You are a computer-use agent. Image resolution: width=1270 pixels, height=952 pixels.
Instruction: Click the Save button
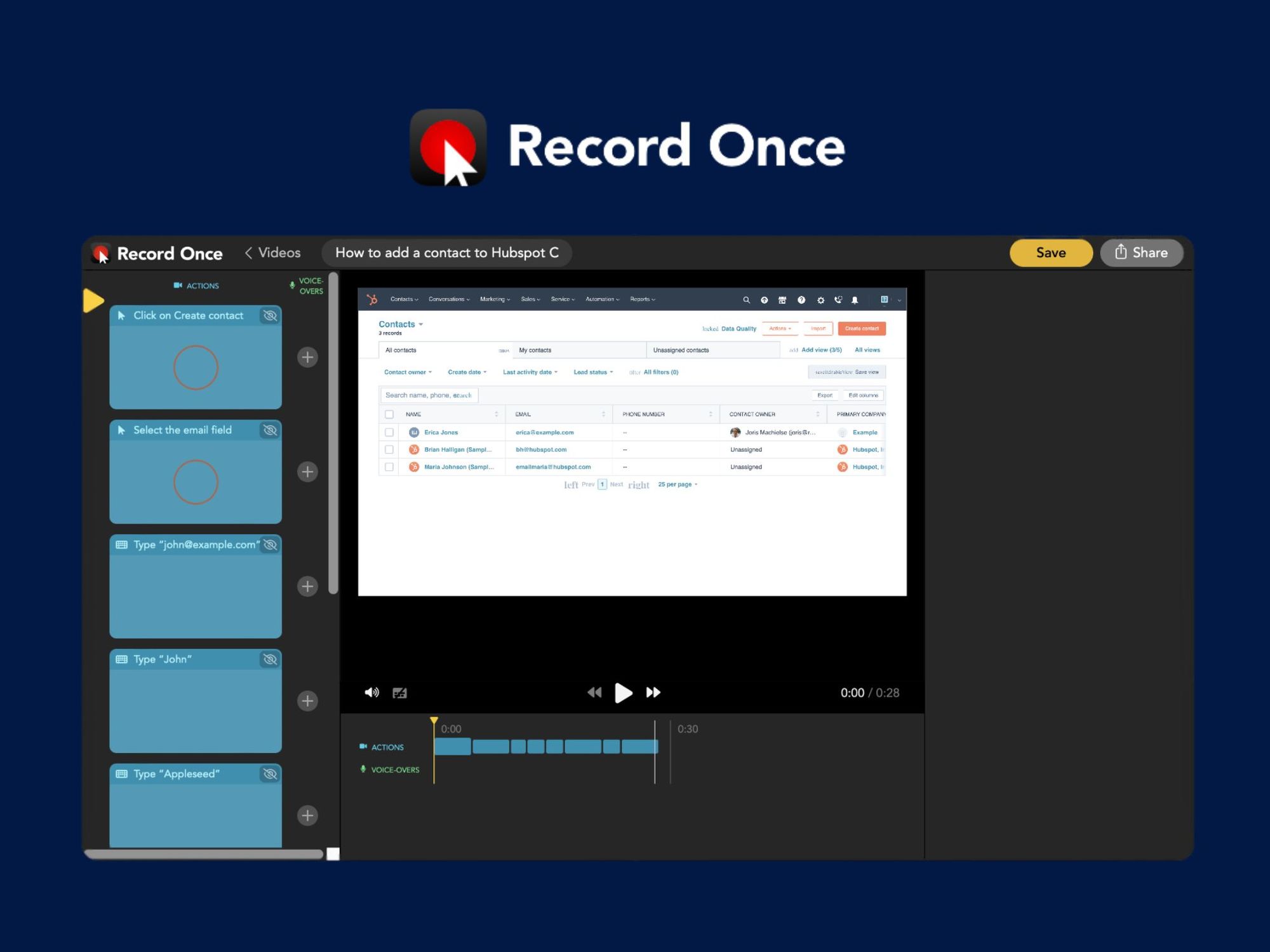[1050, 253]
